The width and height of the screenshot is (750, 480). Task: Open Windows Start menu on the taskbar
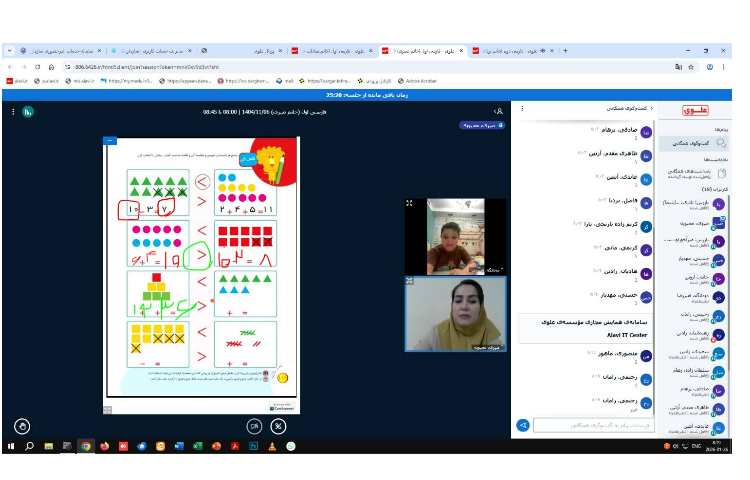pos(11,446)
